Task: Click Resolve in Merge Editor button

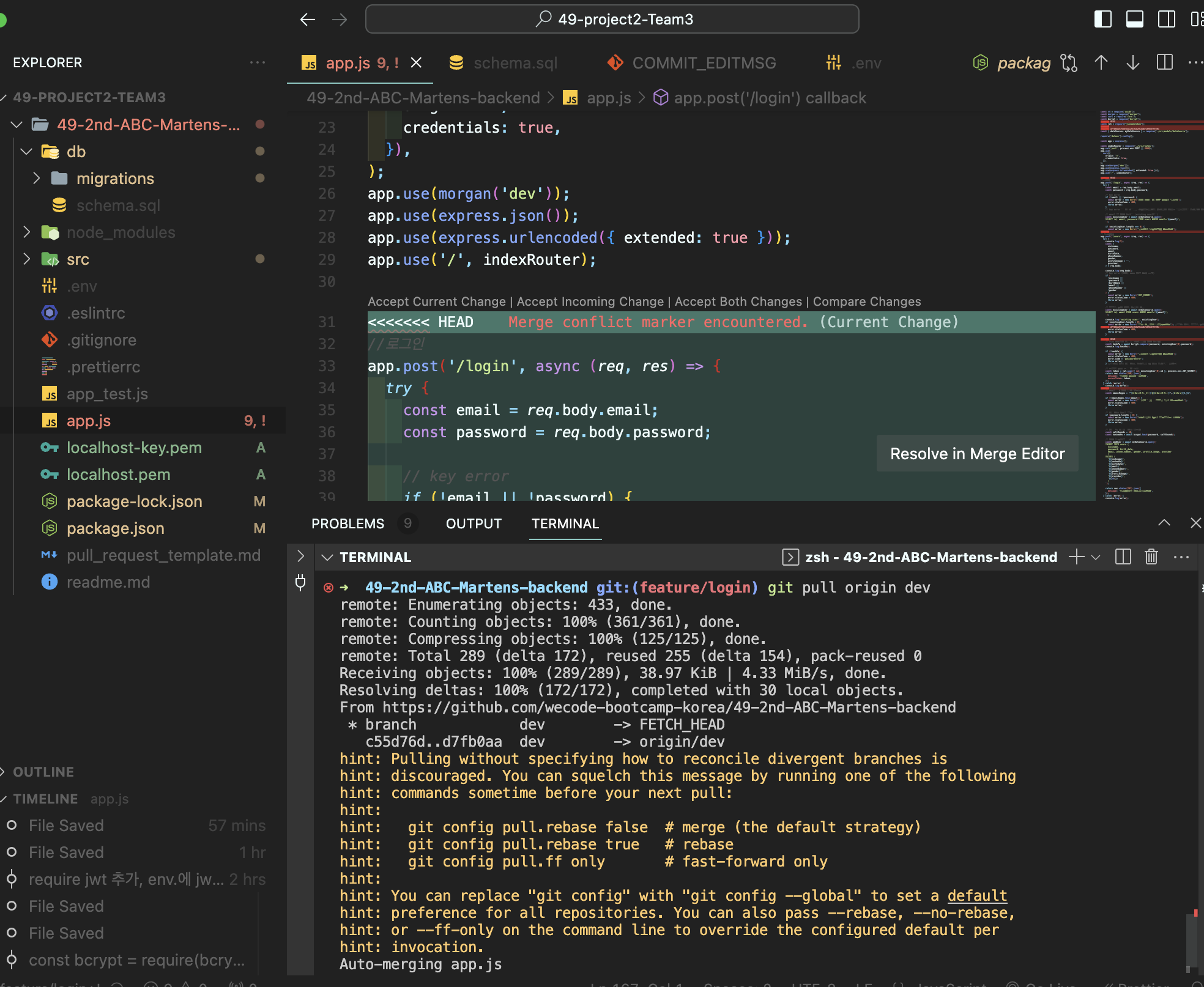Action: pos(977,454)
